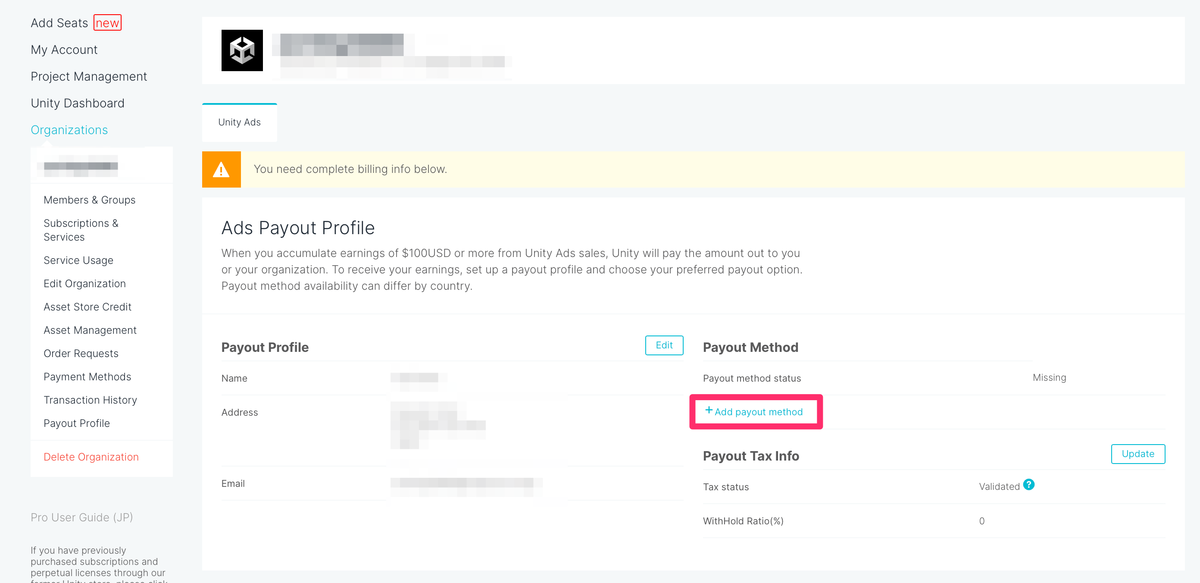Image resolution: width=1200 pixels, height=583 pixels.
Task: Open Order Requests
Action: click(x=81, y=353)
